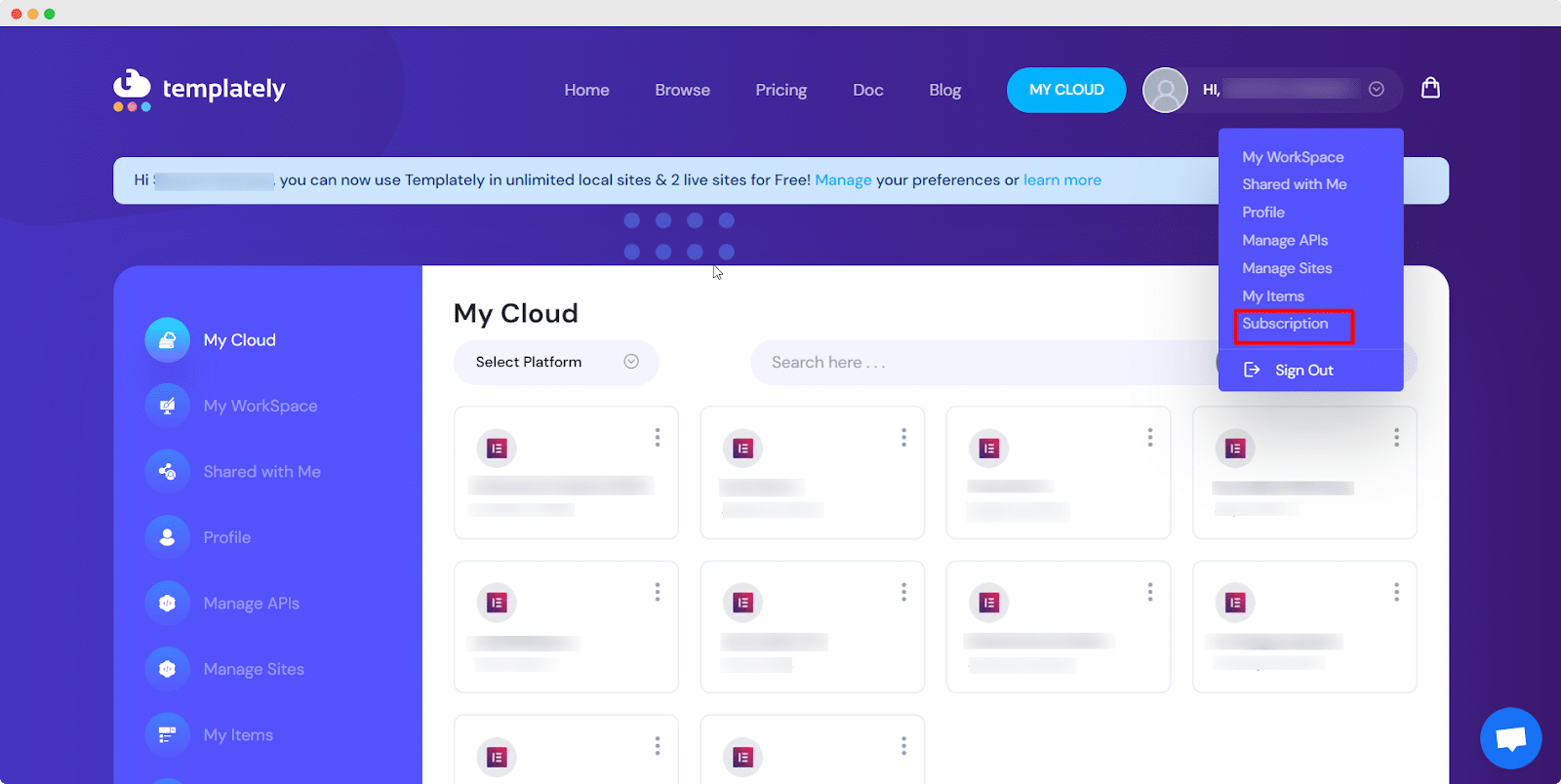Choose My WorkSpace in account dropdown
This screenshot has width=1561, height=784.
click(1293, 157)
